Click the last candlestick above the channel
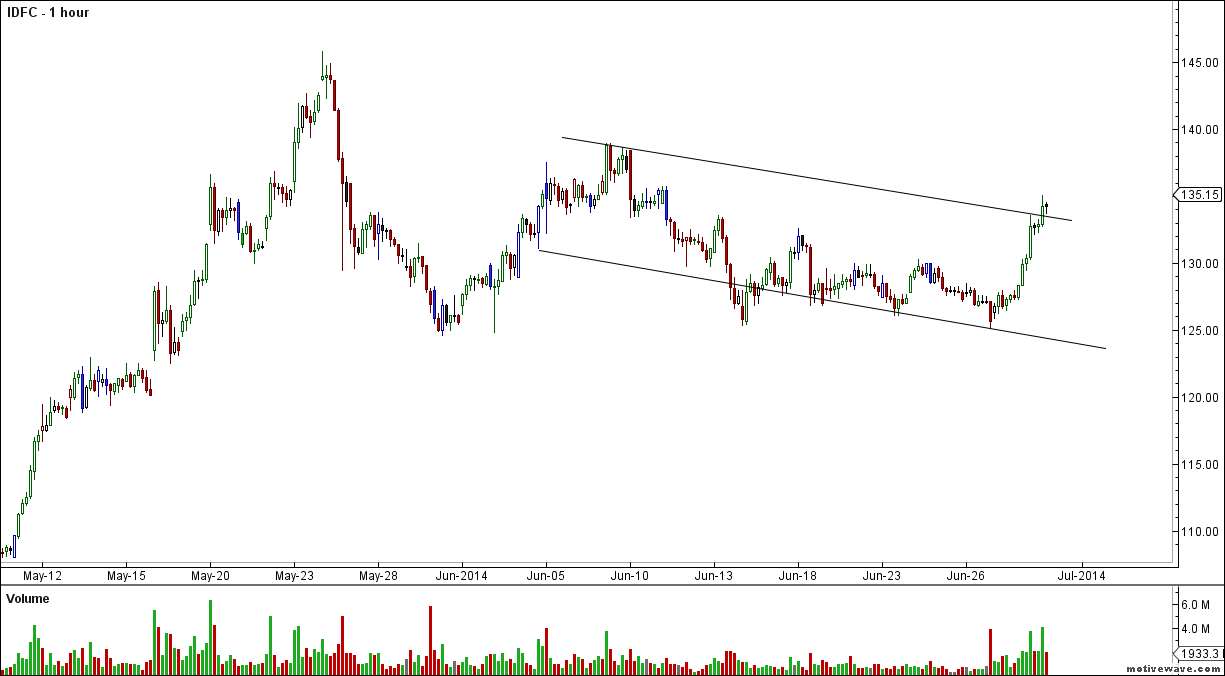This screenshot has height=676, width=1225. [1045, 207]
